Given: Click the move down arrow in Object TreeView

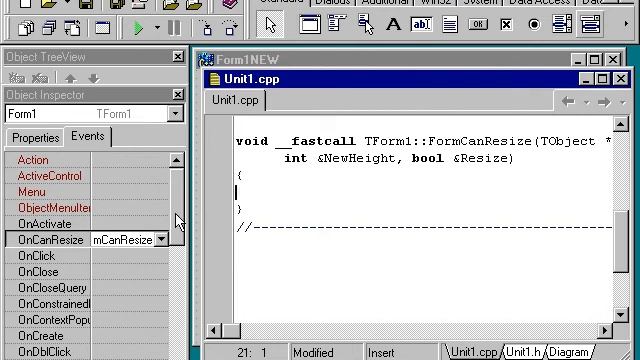Looking at the screenshot, I should [x=93, y=78].
